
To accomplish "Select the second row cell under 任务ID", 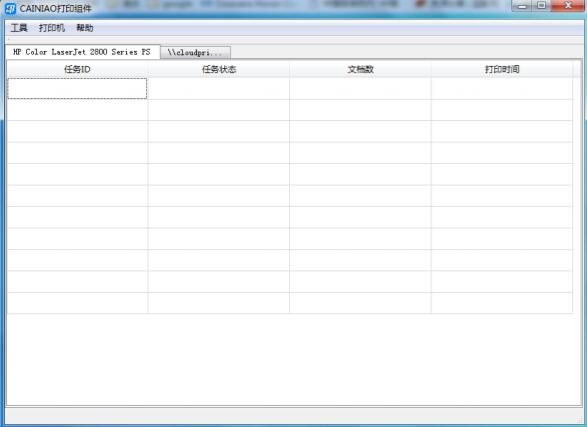I will [77, 110].
